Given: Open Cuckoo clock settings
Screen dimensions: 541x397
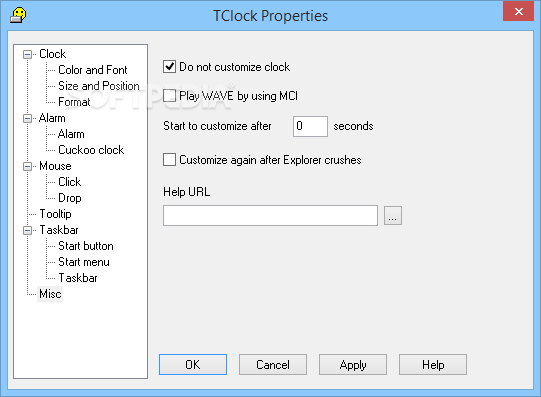Looking at the screenshot, I should (91, 150).
